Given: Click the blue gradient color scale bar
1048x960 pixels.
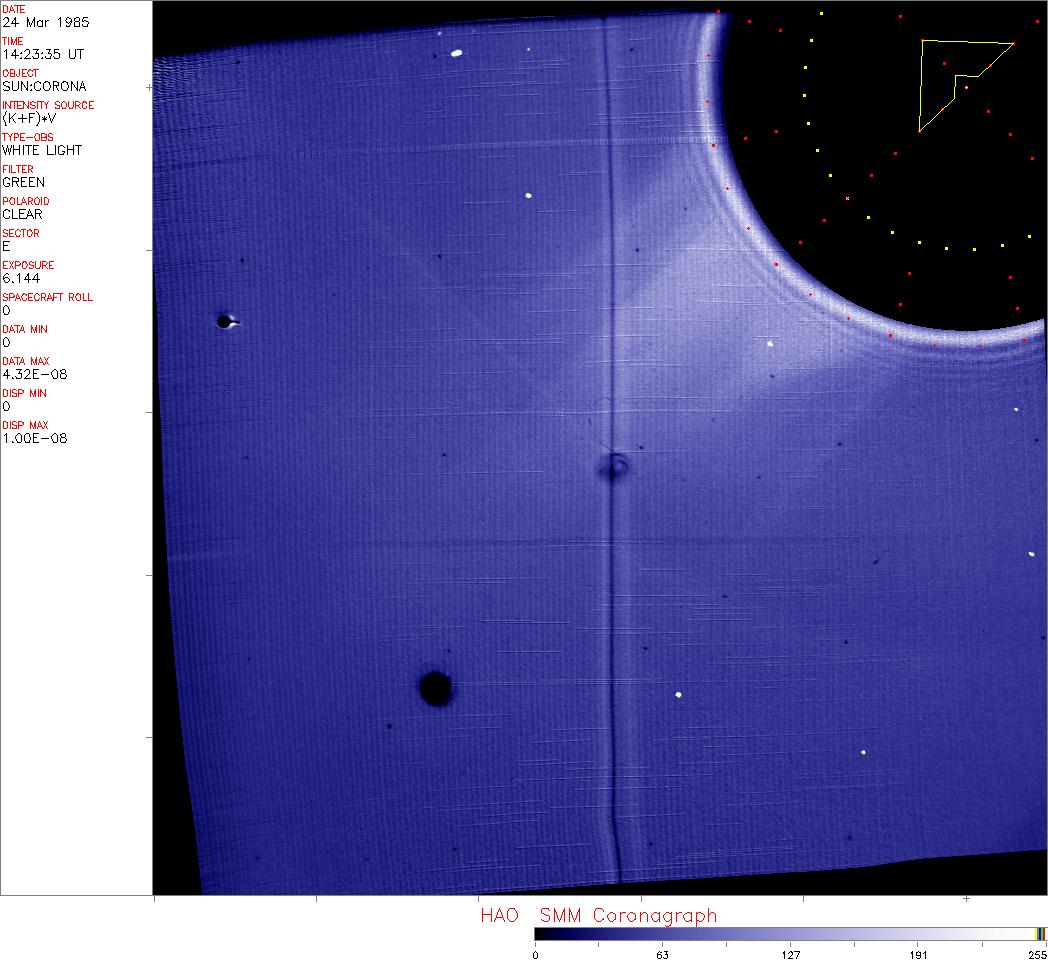Looking at the screenshot, I should [780, 934].
